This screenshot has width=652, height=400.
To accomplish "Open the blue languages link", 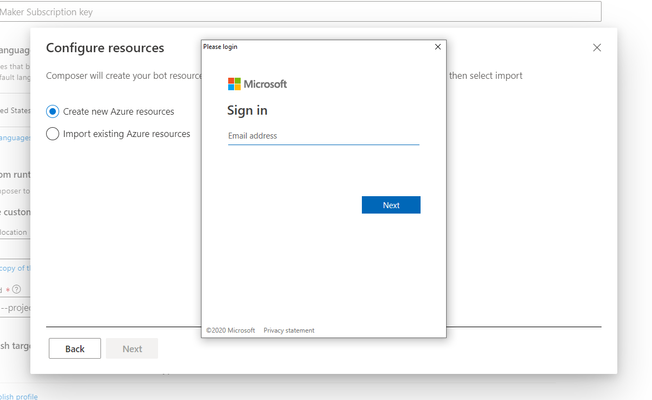I will 15,138.
